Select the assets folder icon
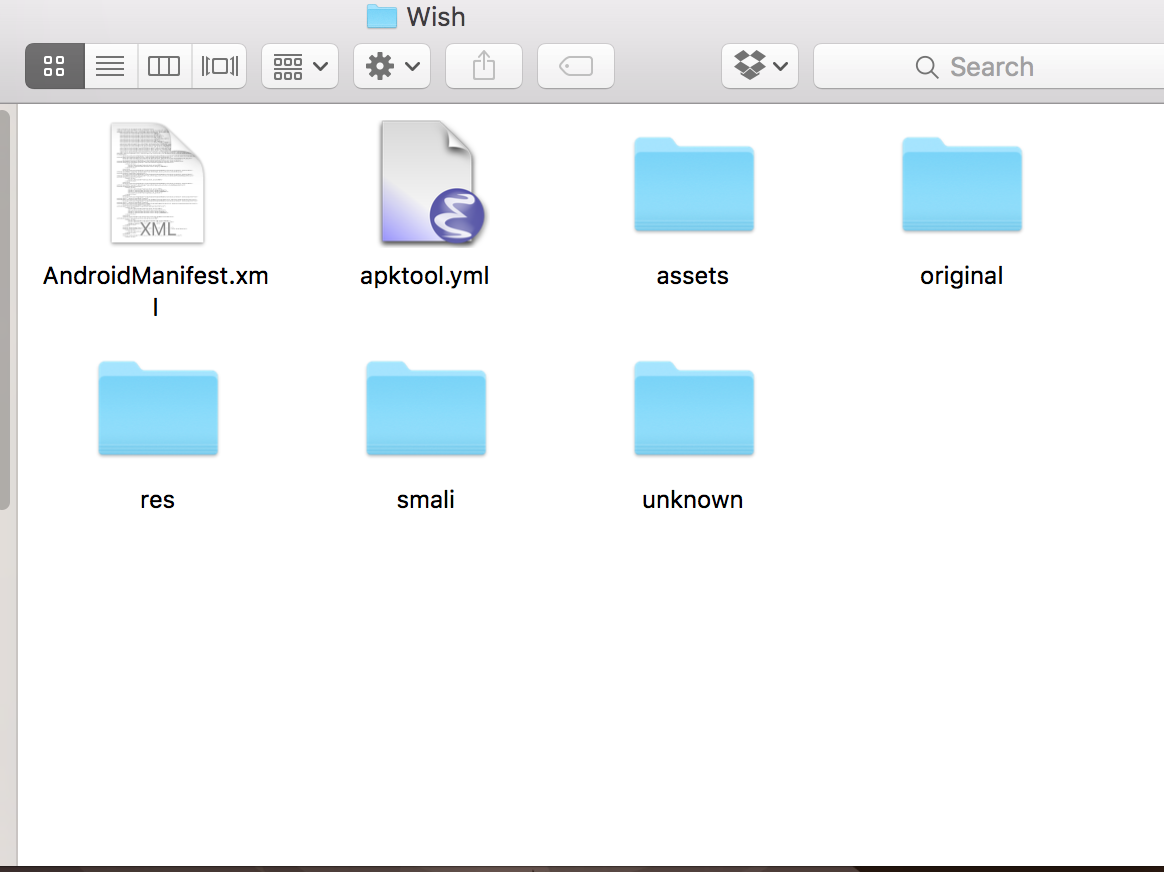Viewport: 1164px width, 872px height. point(694,185)
